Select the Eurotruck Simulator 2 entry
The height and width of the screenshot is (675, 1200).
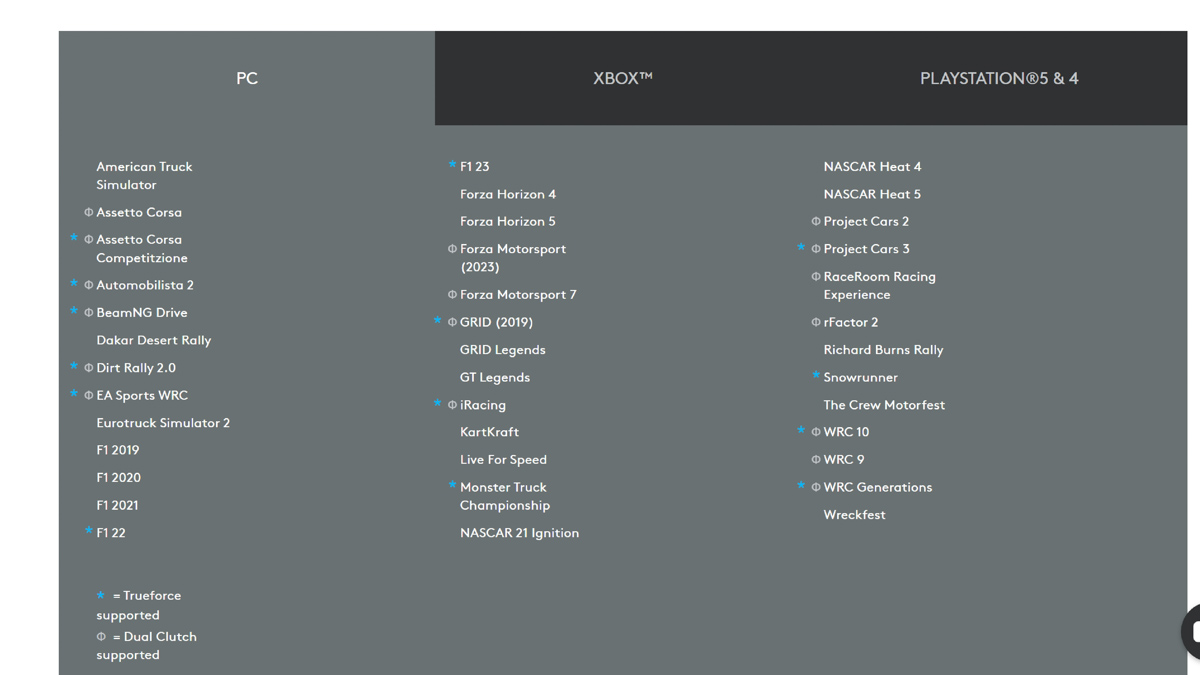pyautogui.click(x=163, y=422)
